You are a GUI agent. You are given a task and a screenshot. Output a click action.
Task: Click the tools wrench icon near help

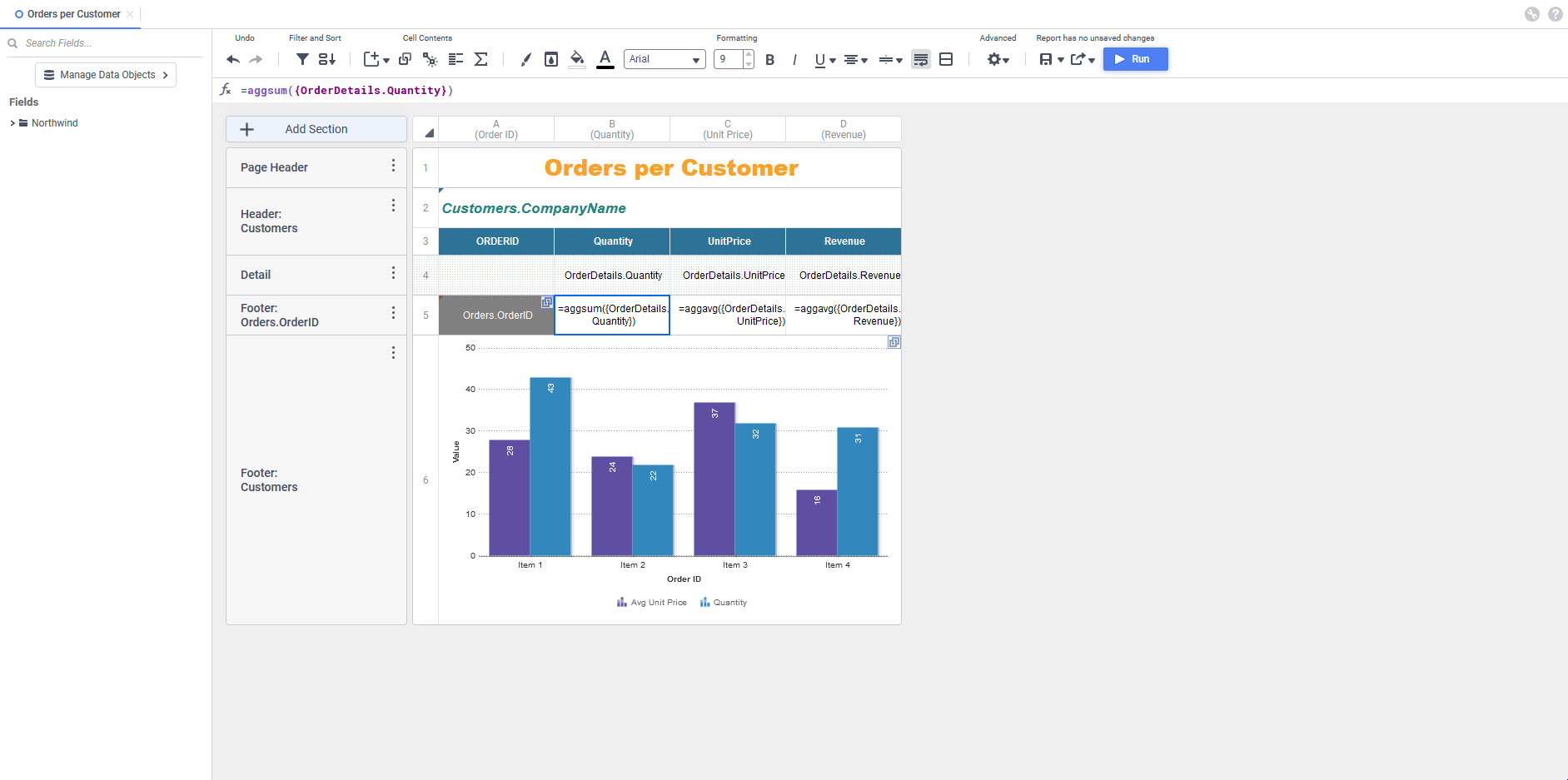pos(1532,14)
